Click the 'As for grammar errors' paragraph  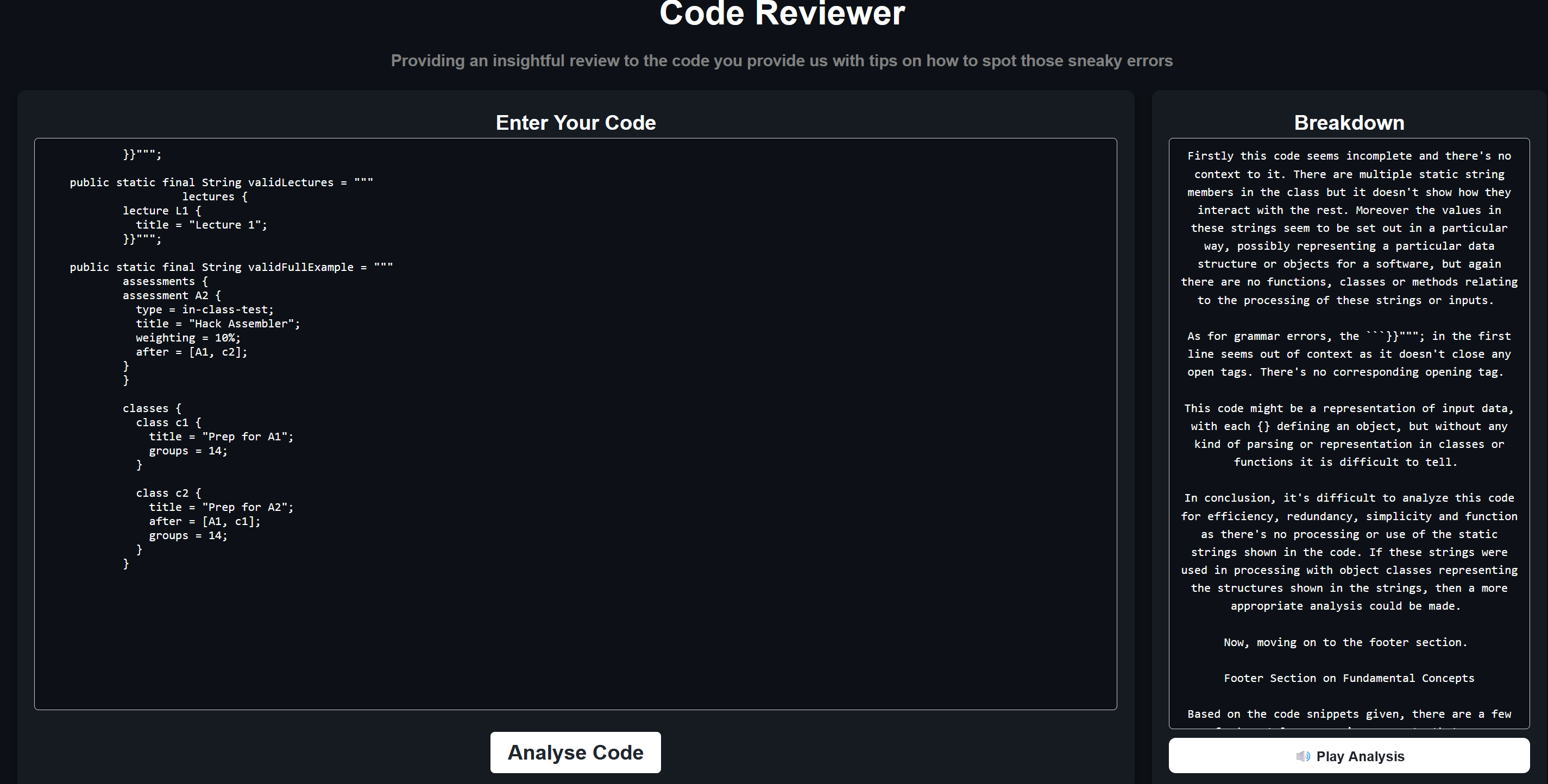point(1349,354)
